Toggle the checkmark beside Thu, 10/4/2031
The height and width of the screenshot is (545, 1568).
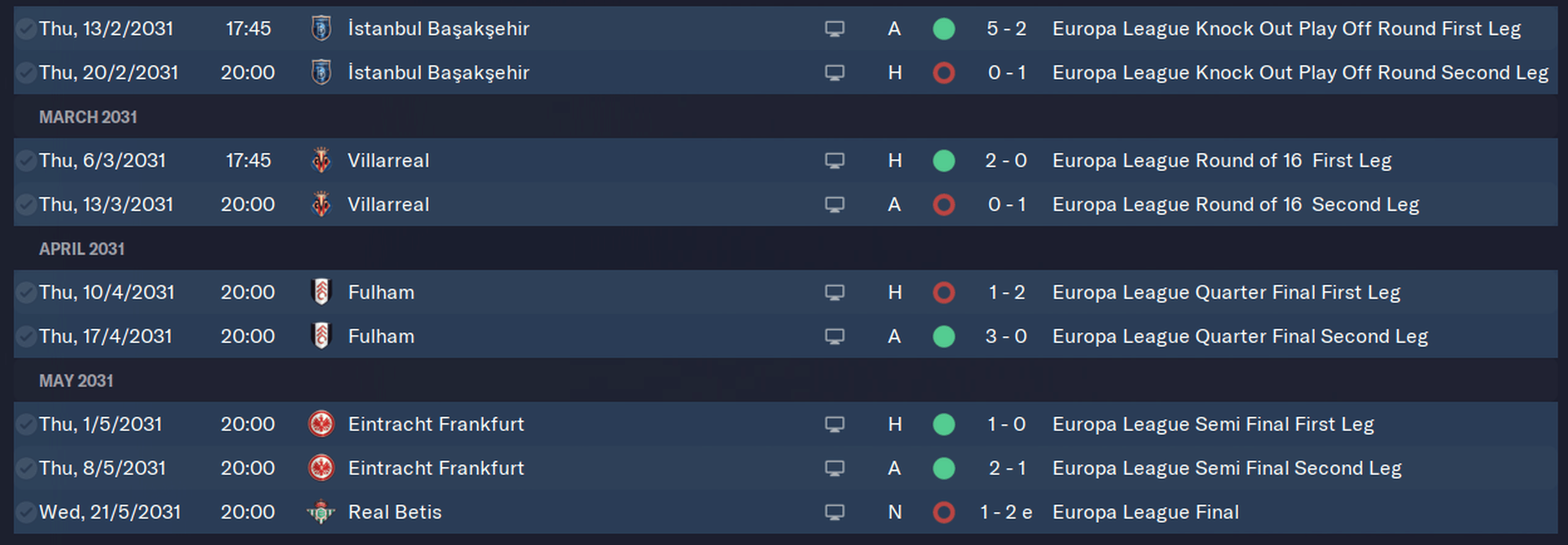pyautogui.click(x=26, y=292)
